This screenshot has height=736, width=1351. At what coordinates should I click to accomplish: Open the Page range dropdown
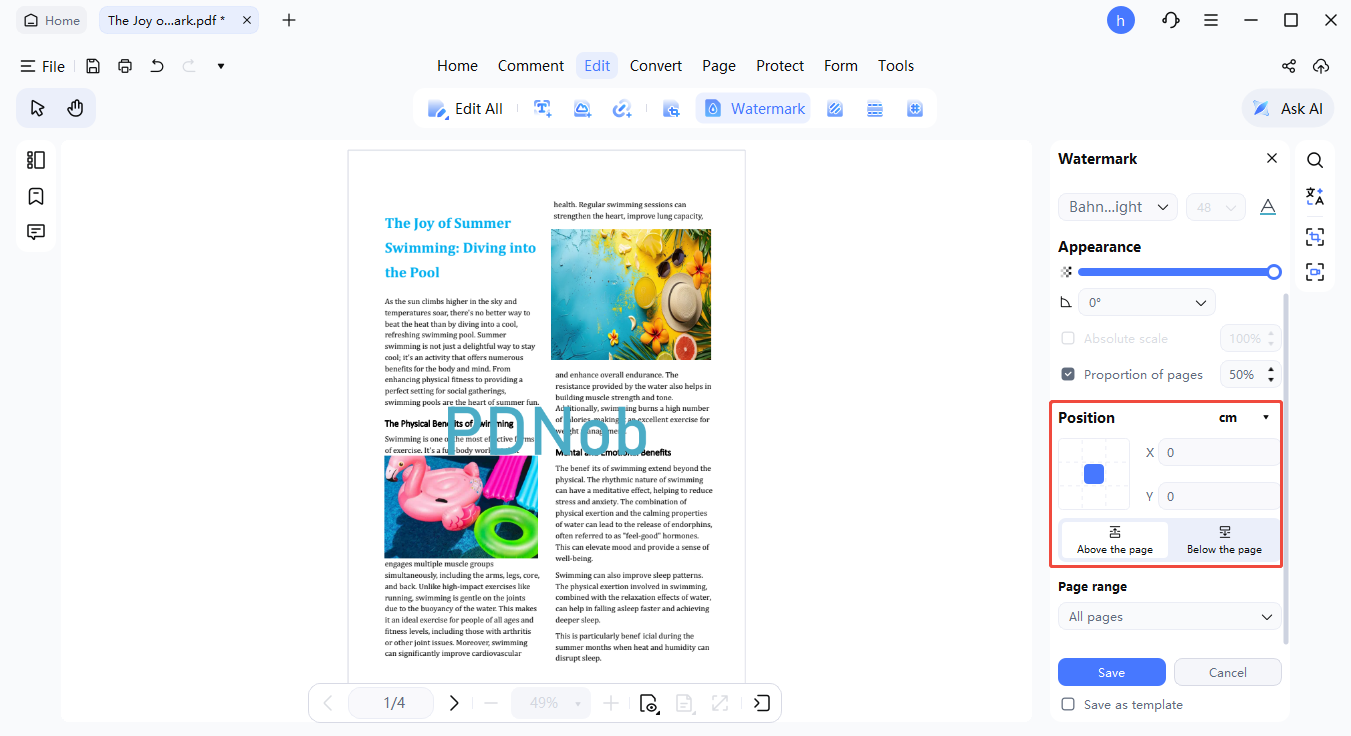coord(1168,616)
